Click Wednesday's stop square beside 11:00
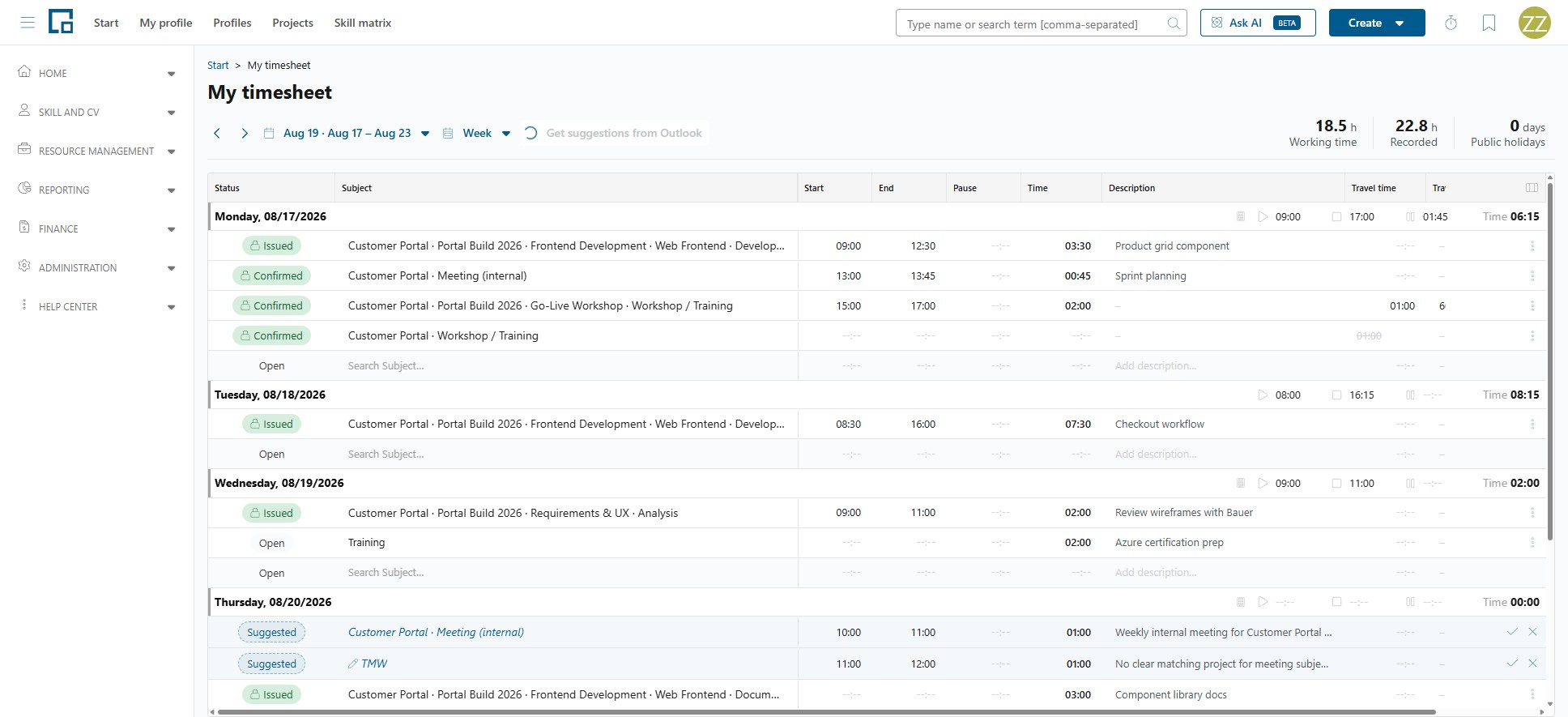 coord(1336,483)
